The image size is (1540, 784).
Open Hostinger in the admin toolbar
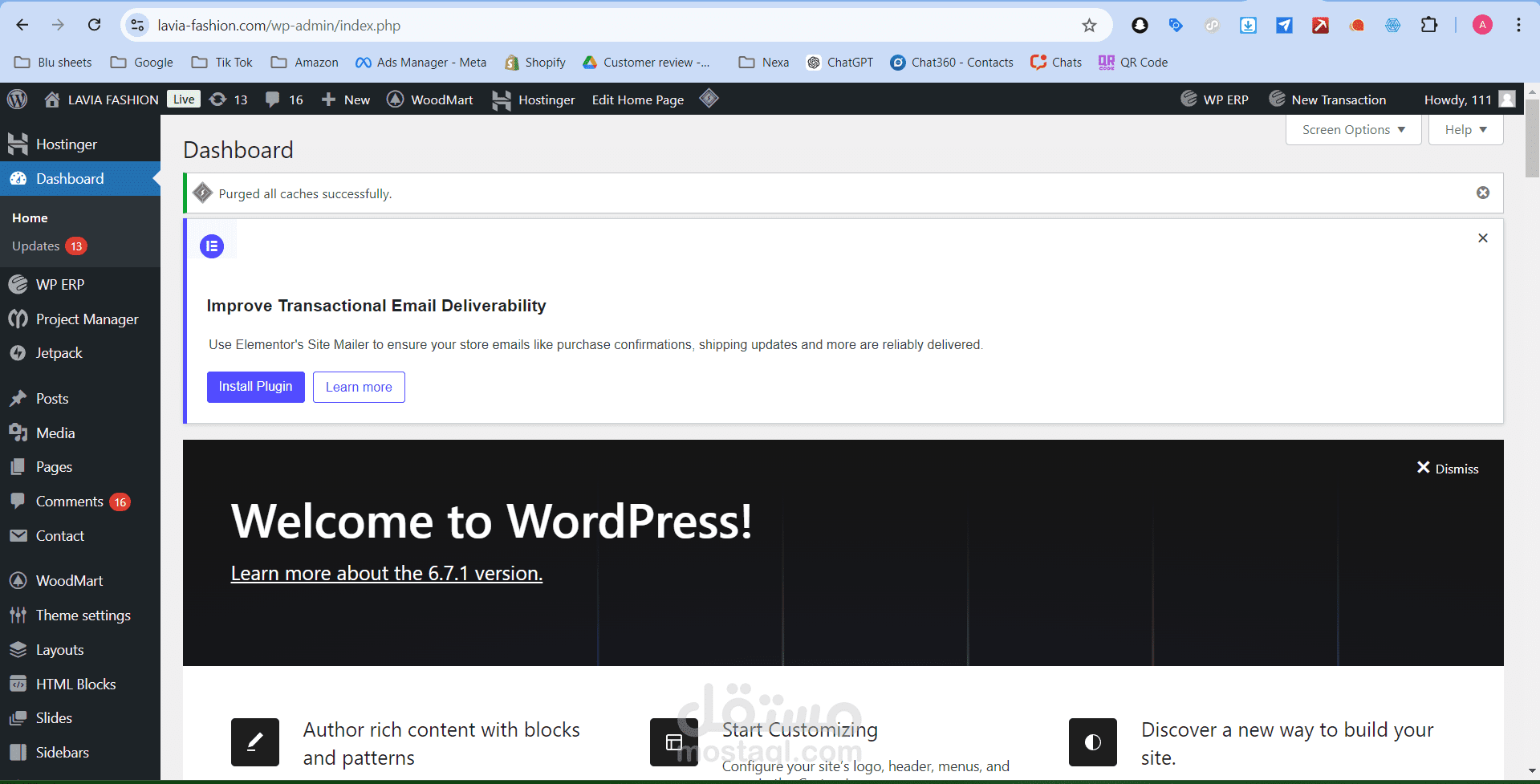coord(534,100)
